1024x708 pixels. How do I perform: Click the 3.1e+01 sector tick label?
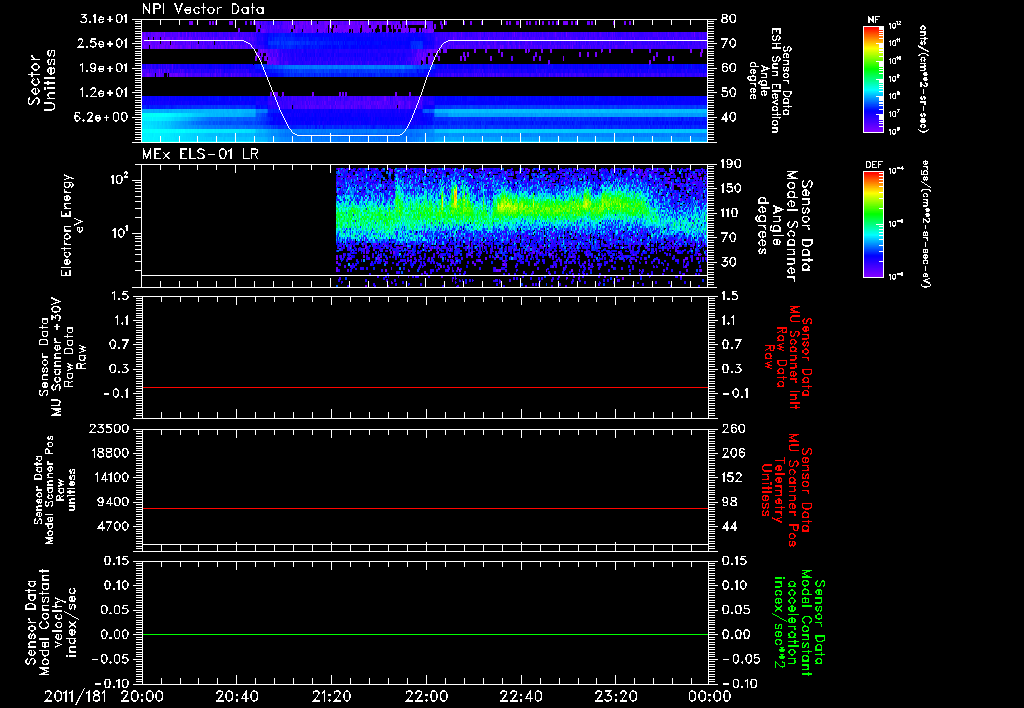click(x=104, y=18)
